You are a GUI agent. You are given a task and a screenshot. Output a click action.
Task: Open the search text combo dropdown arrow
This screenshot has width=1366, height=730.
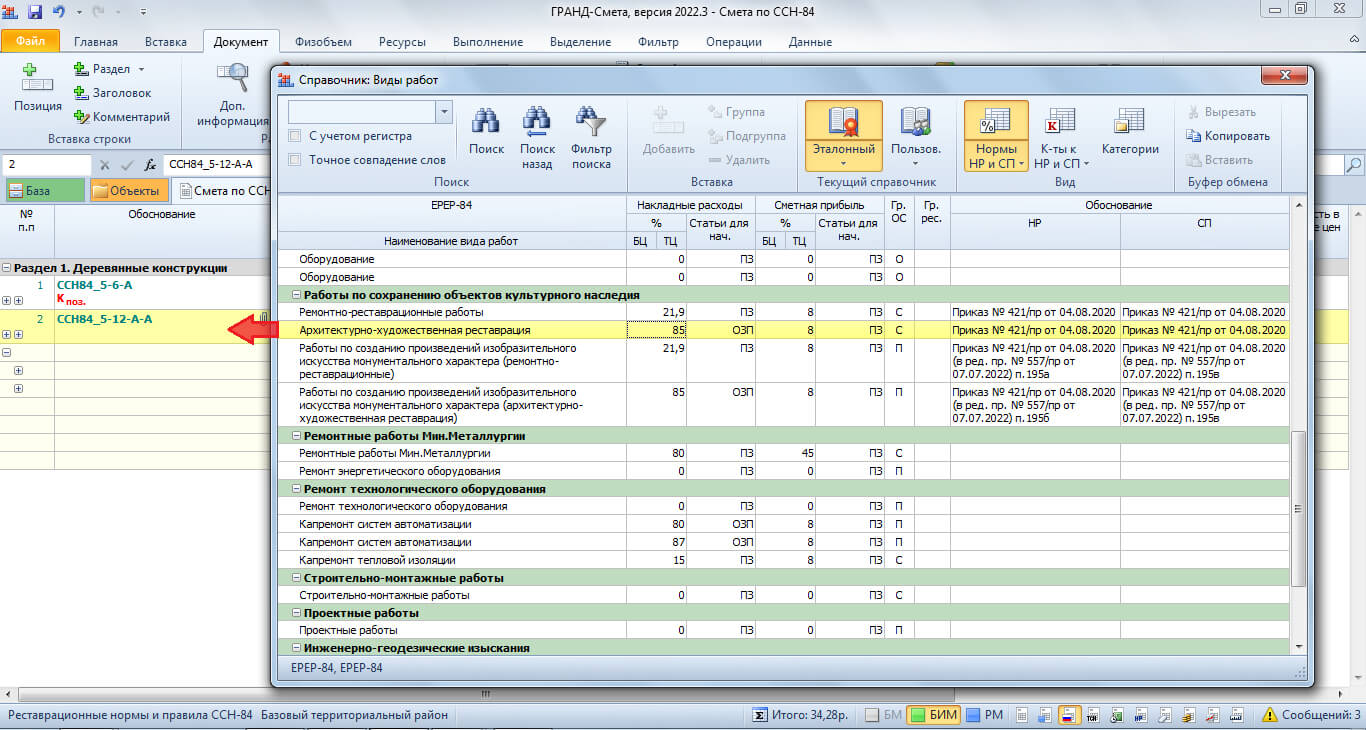(444, 112)
